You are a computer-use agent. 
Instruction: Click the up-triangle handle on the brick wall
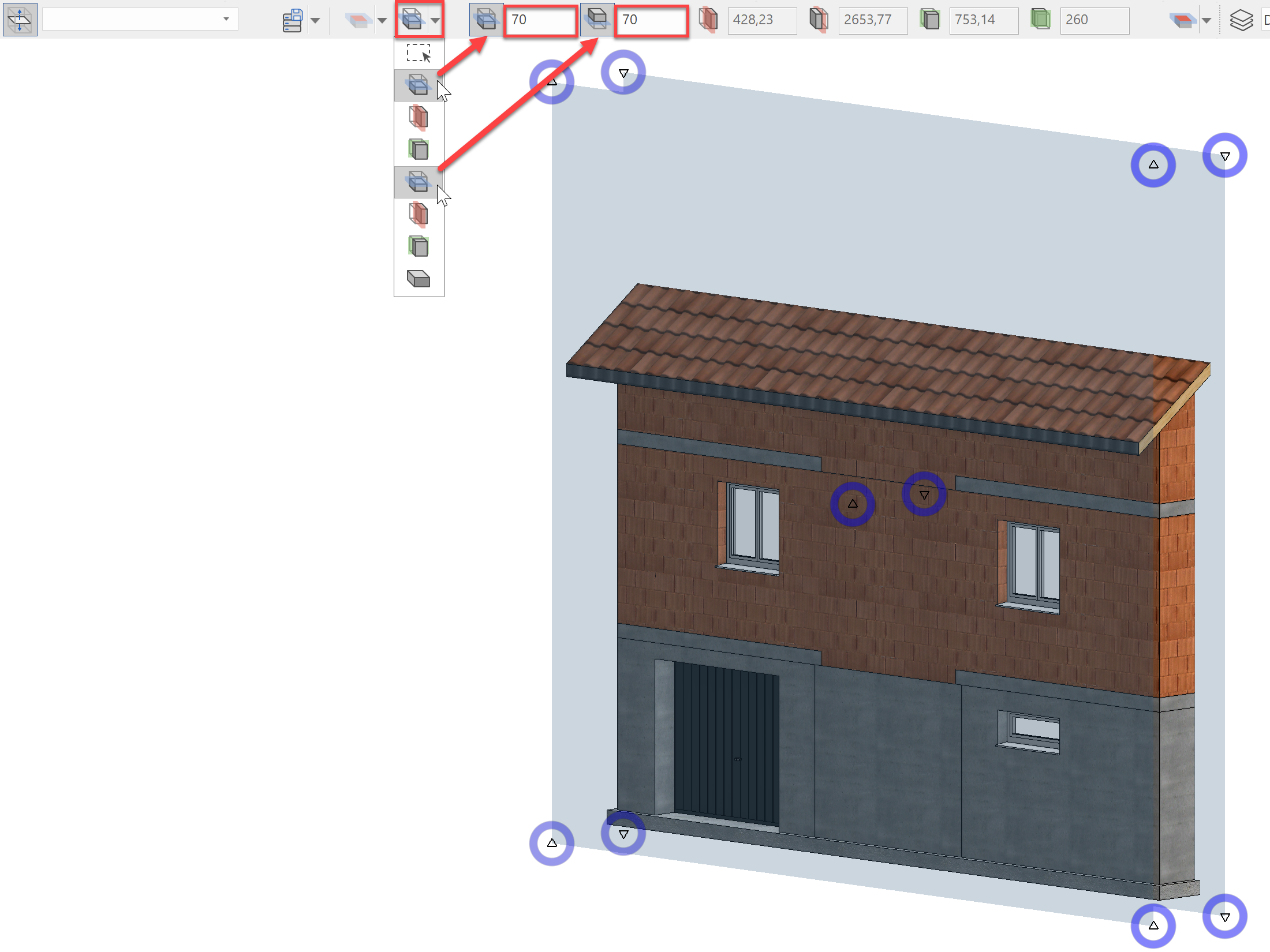point(853,504)
